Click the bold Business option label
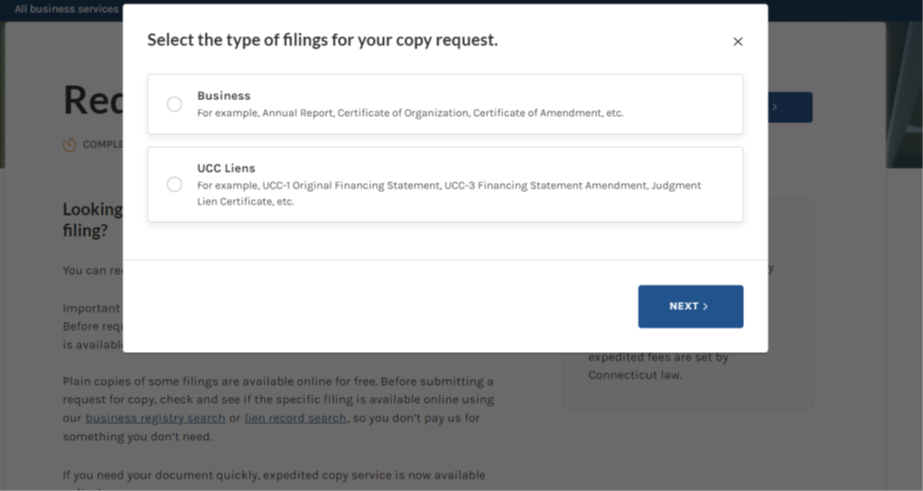This screenshot has height=491, width=923. (224, 96)
